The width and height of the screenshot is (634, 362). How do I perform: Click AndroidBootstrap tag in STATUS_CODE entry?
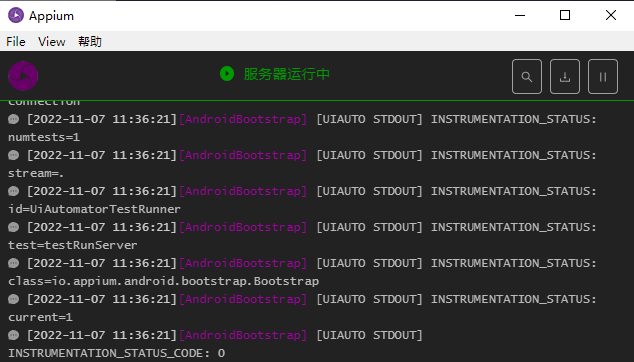click(x=243, y=335)
